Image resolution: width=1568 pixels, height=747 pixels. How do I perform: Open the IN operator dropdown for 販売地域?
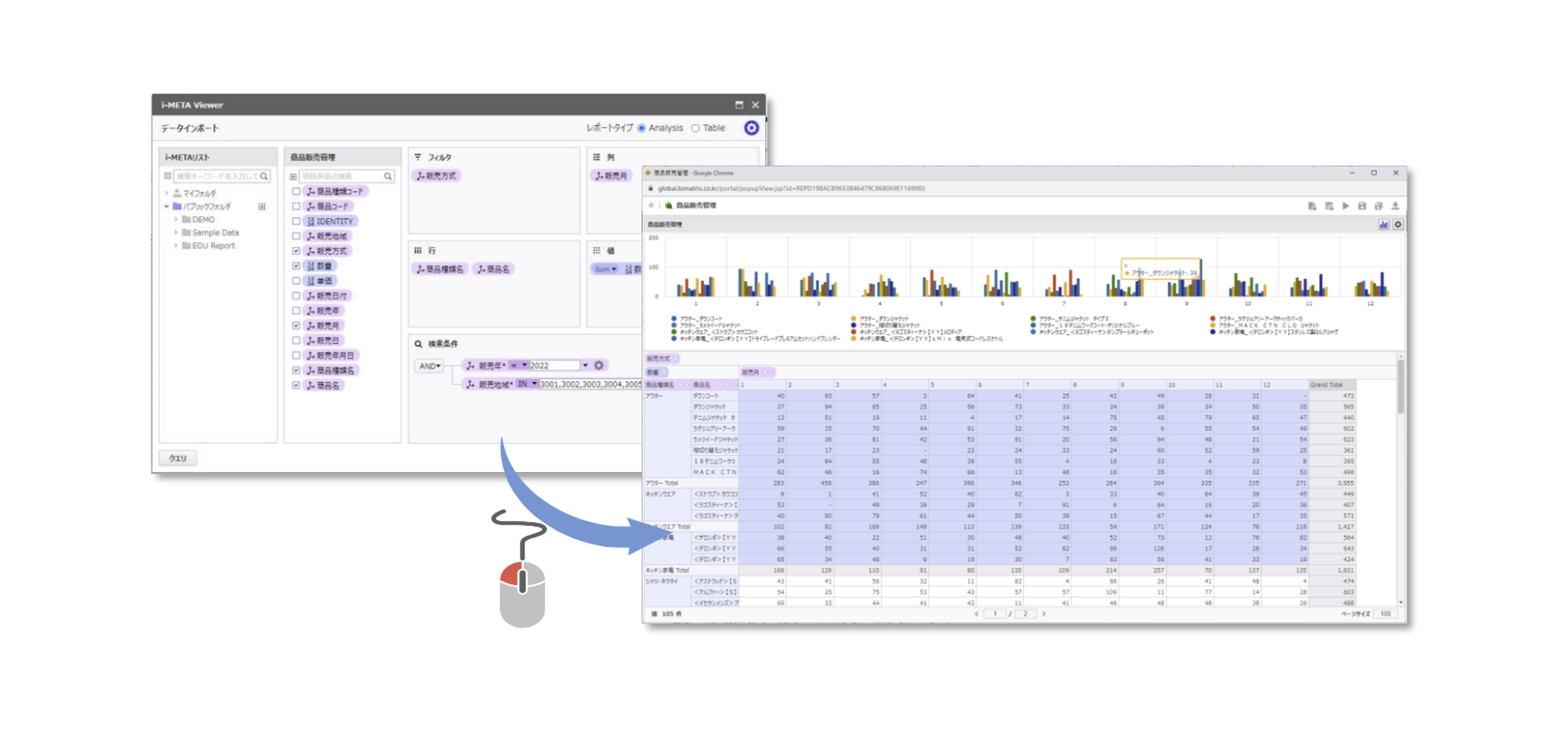click(527, 384)
